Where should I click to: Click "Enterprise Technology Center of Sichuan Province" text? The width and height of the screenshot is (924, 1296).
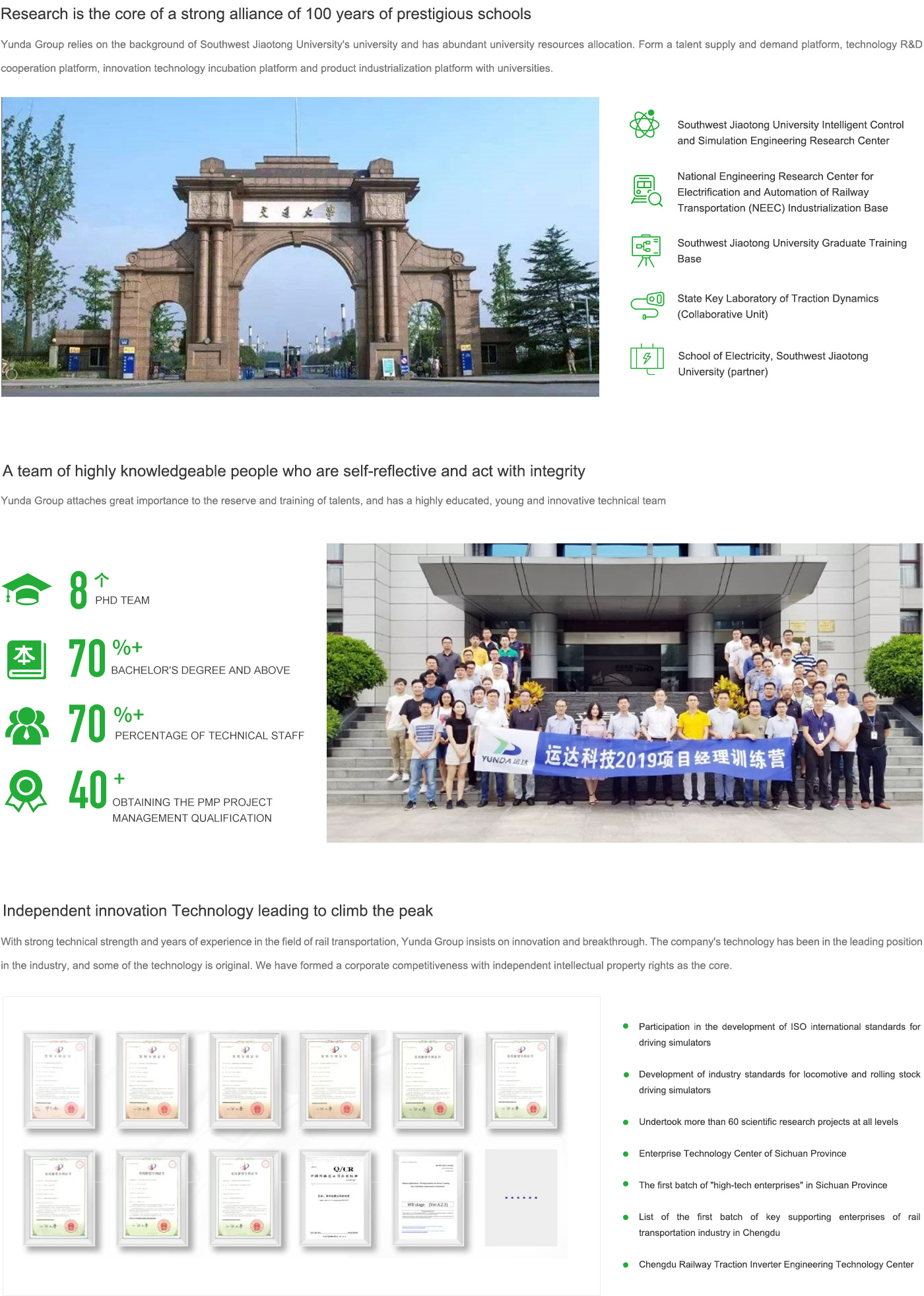tap(742, 1153)
